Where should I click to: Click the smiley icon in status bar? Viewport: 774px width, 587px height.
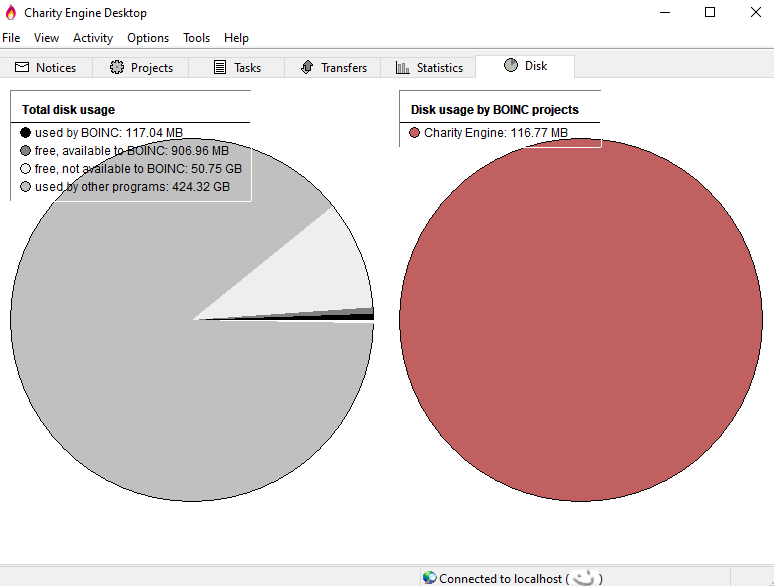(x=584, y=578)
